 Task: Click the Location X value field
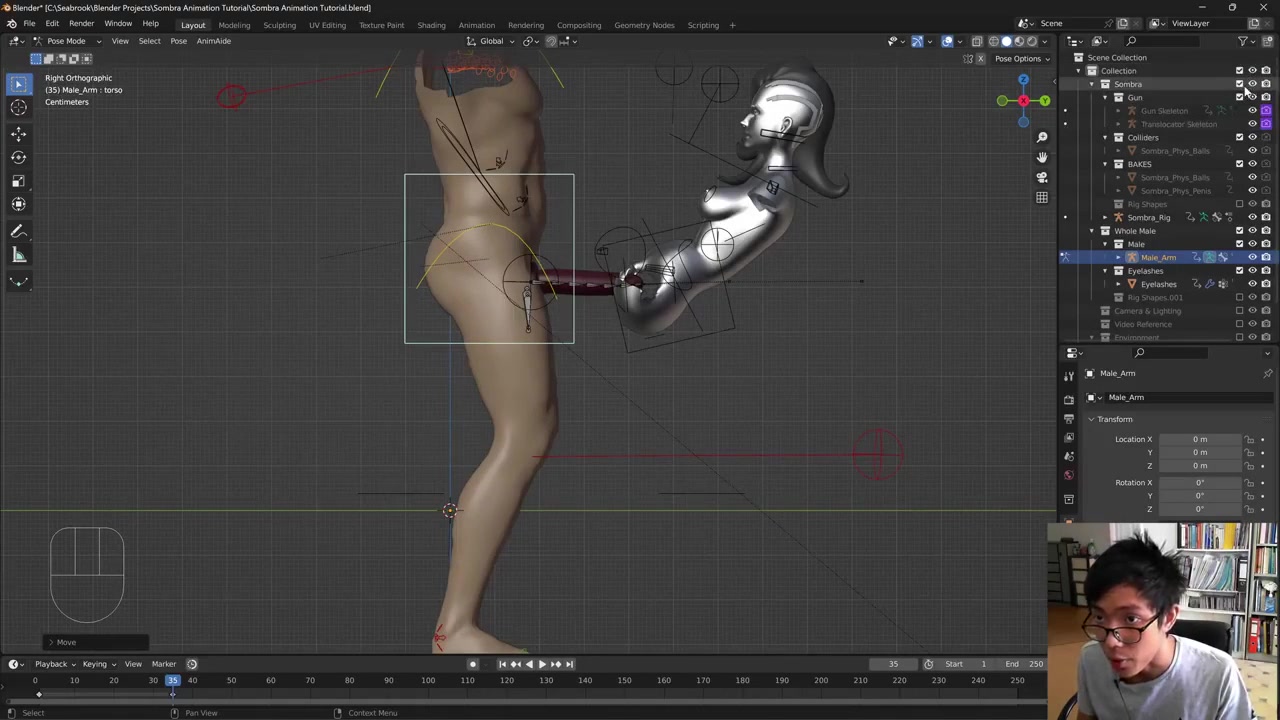(1199, 439)
